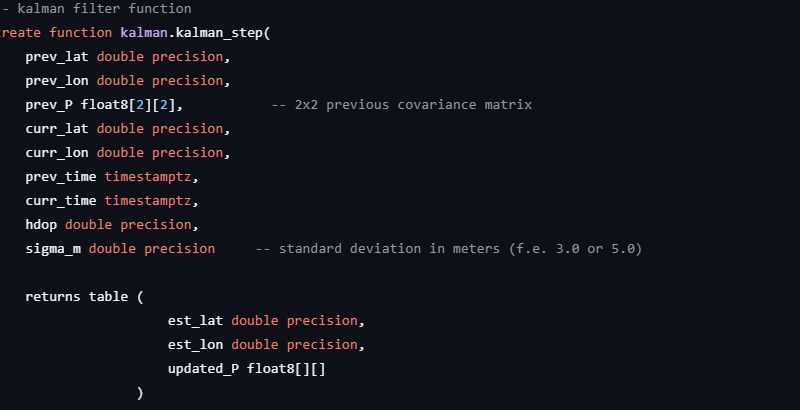Click the prev_lon parameter name
This screenshot has height=410, width=800.
pyautogui.click(x=57, y=81)
